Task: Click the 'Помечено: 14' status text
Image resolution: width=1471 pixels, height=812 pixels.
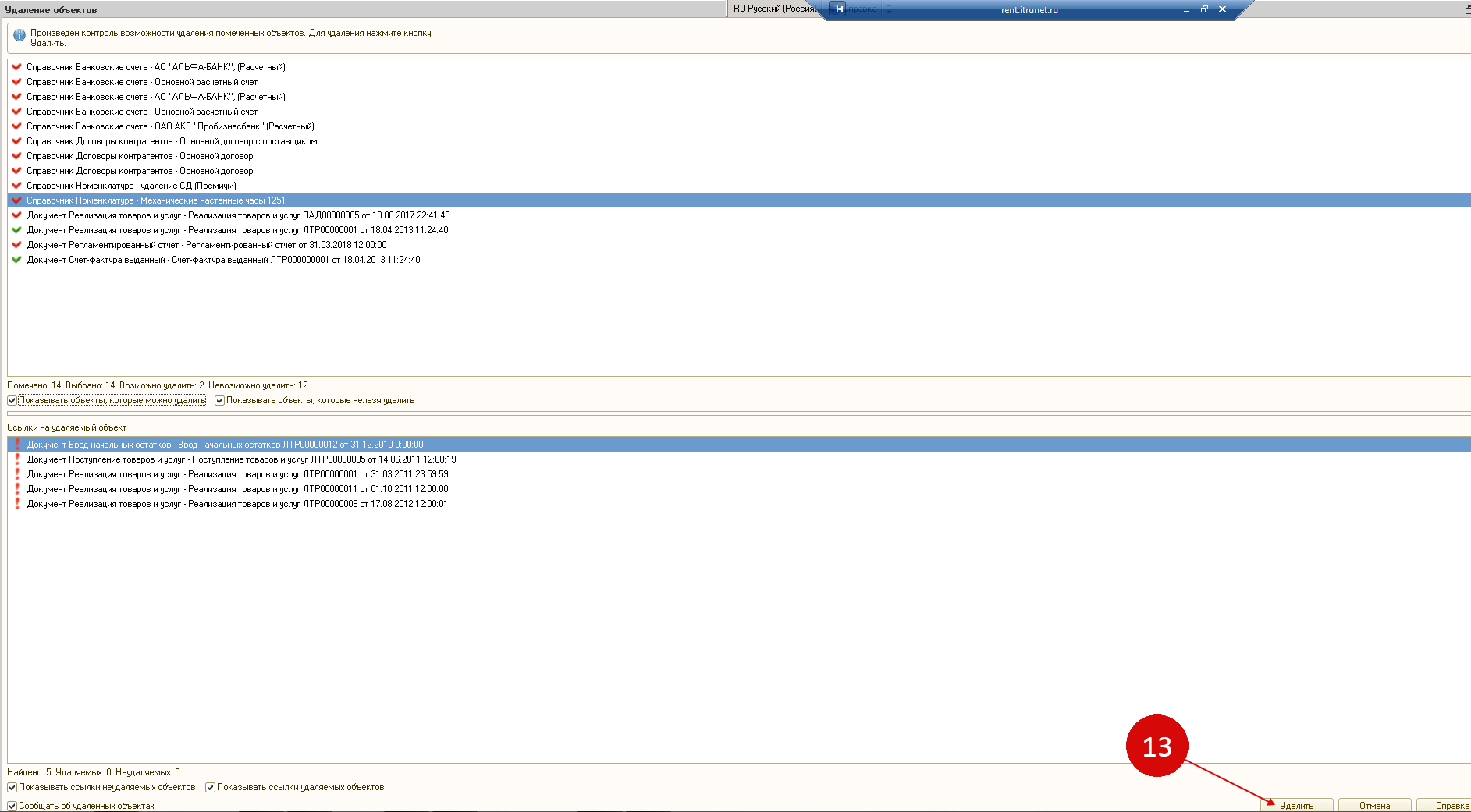Action: coord(34,385)
